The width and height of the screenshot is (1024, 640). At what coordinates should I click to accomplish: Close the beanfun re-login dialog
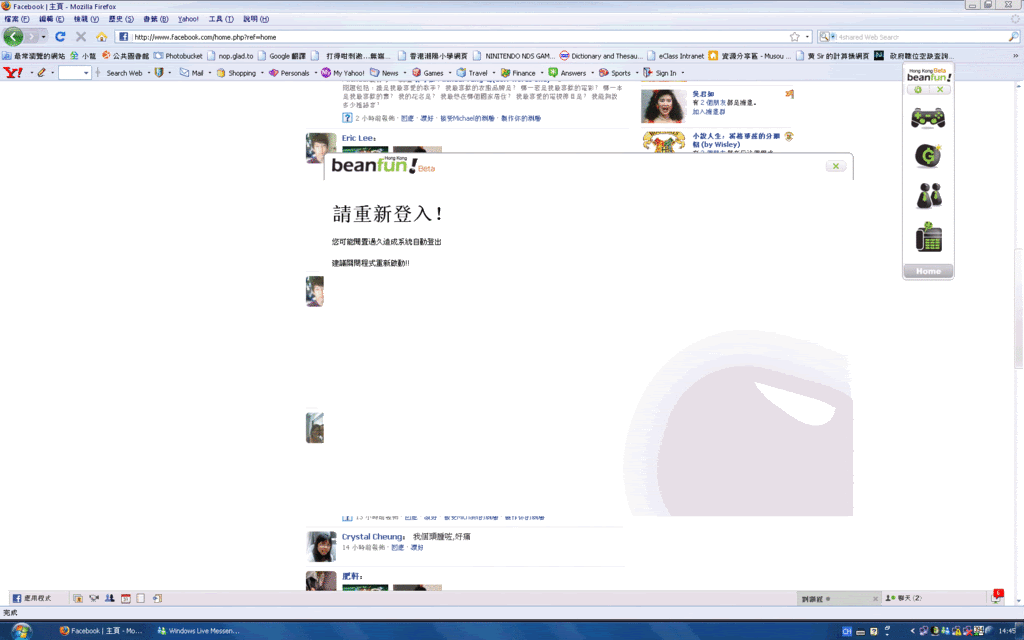coord(835,166)
